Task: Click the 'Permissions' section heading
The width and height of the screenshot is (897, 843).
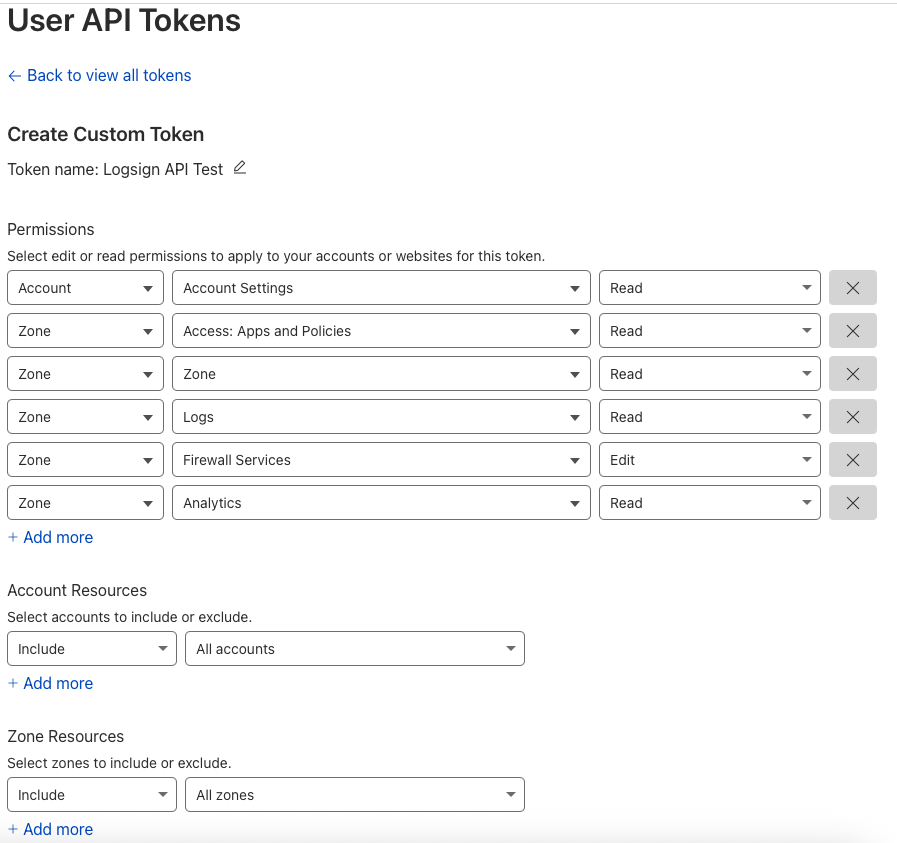Action: tap(51, 229)
